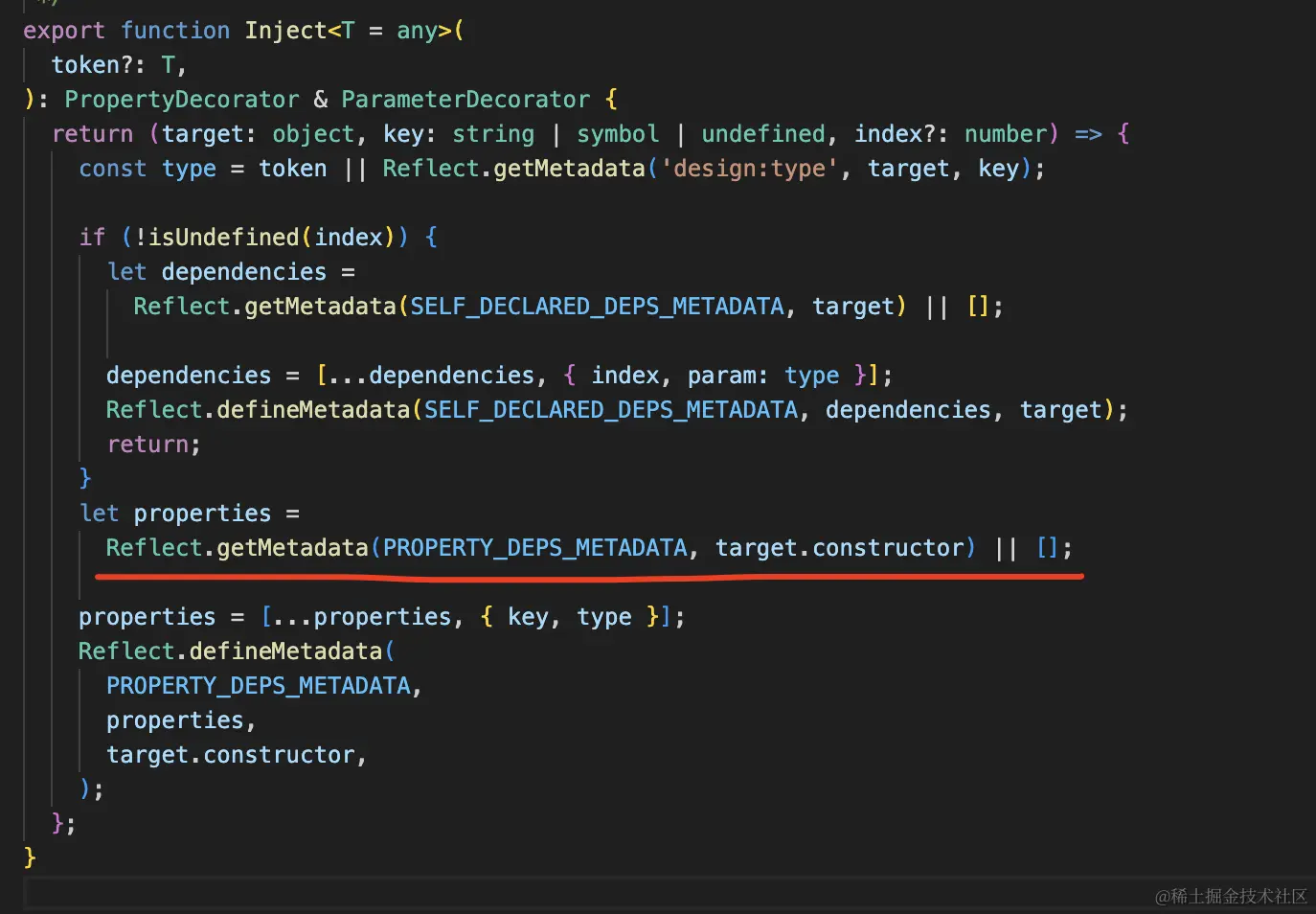Select the 'design:type' string literal
The width and height of the screenshot is (1316, 914).
(x=749, y=169)
